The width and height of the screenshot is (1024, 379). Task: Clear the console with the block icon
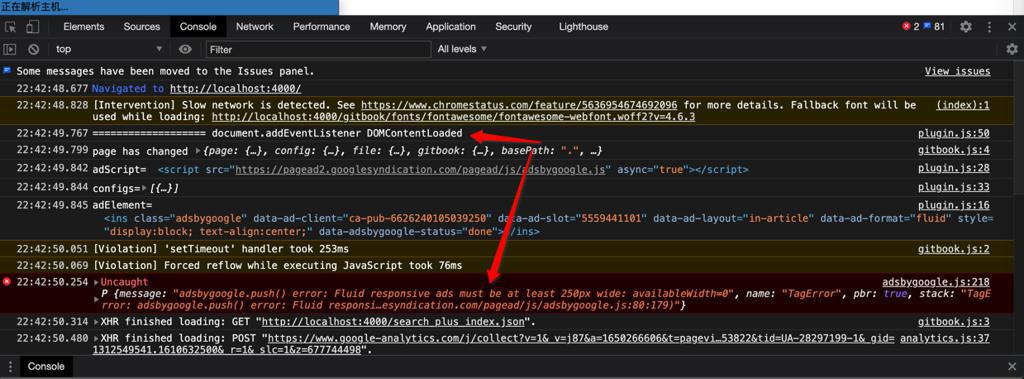tap(33, 49)
